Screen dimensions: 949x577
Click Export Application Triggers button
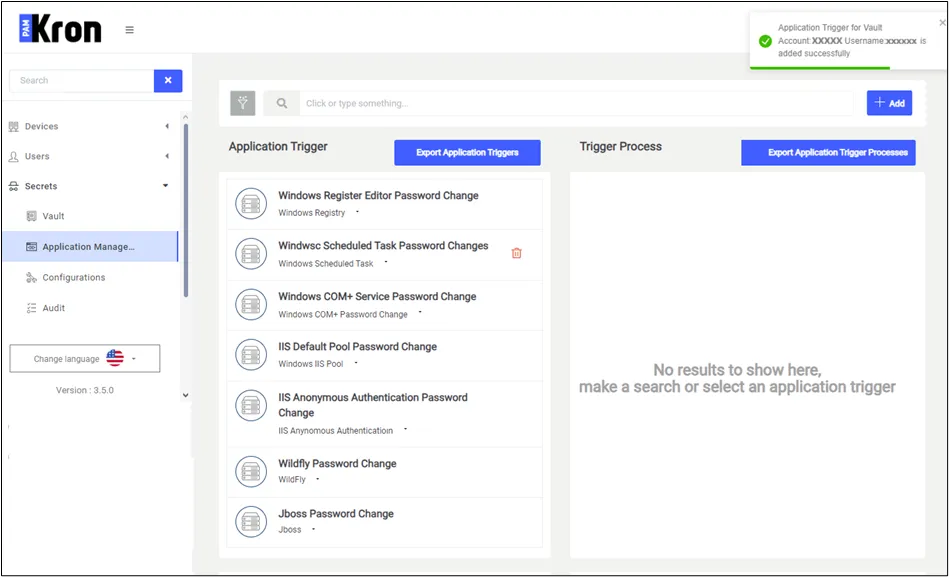point(467,153)
